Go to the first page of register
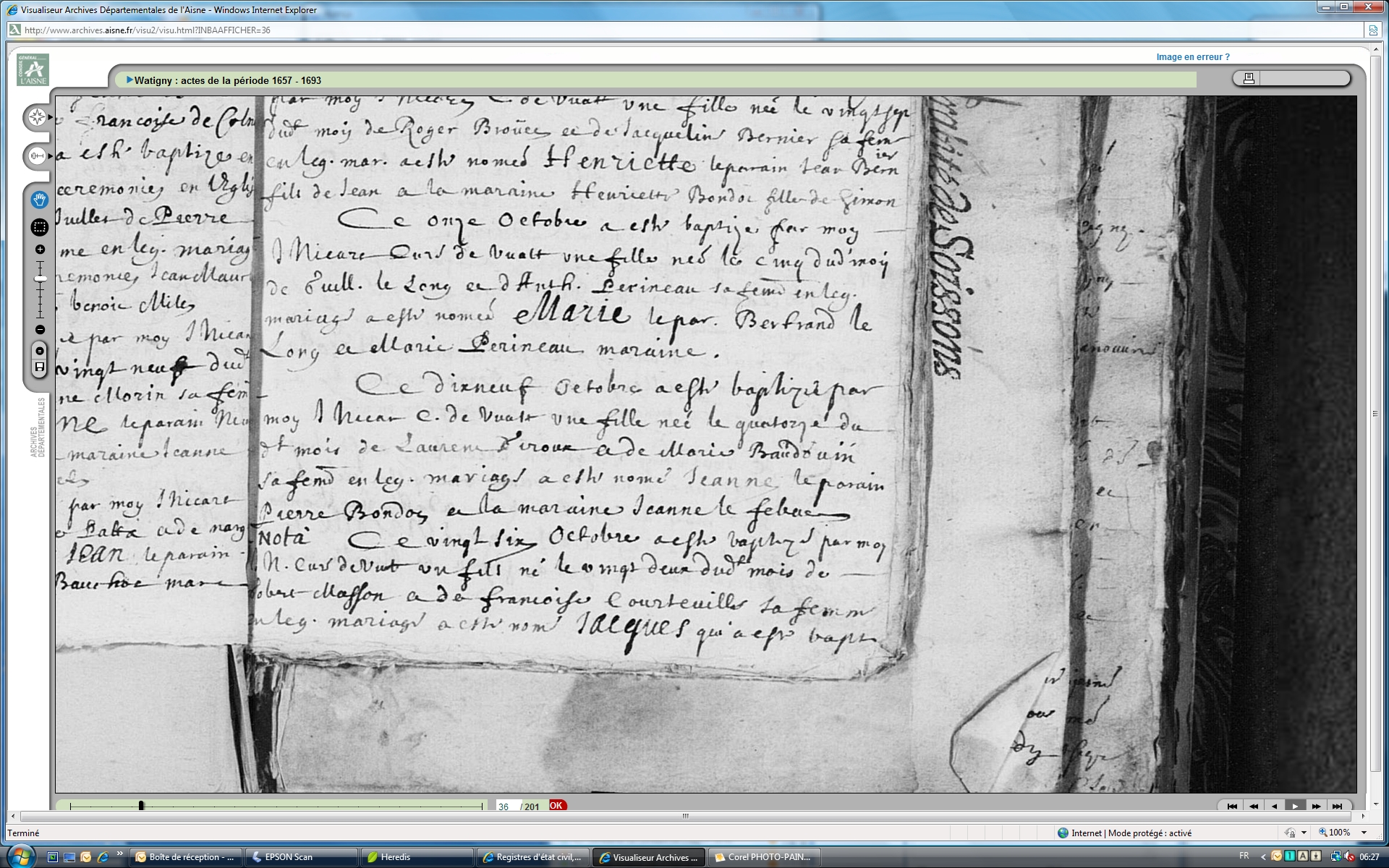 pos(1232,806)
